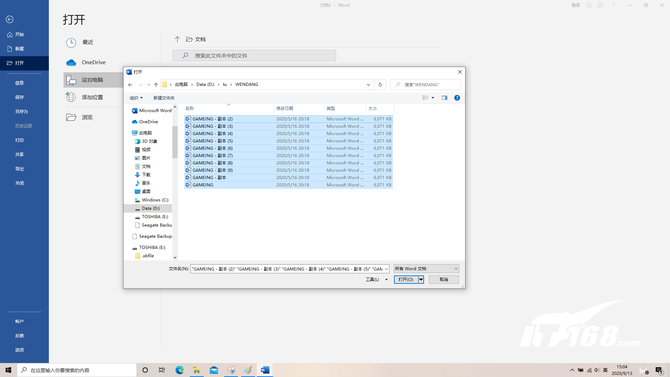This screenshot has height=377, width=670.
Task: Click the dialog's Up one level arrow
Action: 156,85
